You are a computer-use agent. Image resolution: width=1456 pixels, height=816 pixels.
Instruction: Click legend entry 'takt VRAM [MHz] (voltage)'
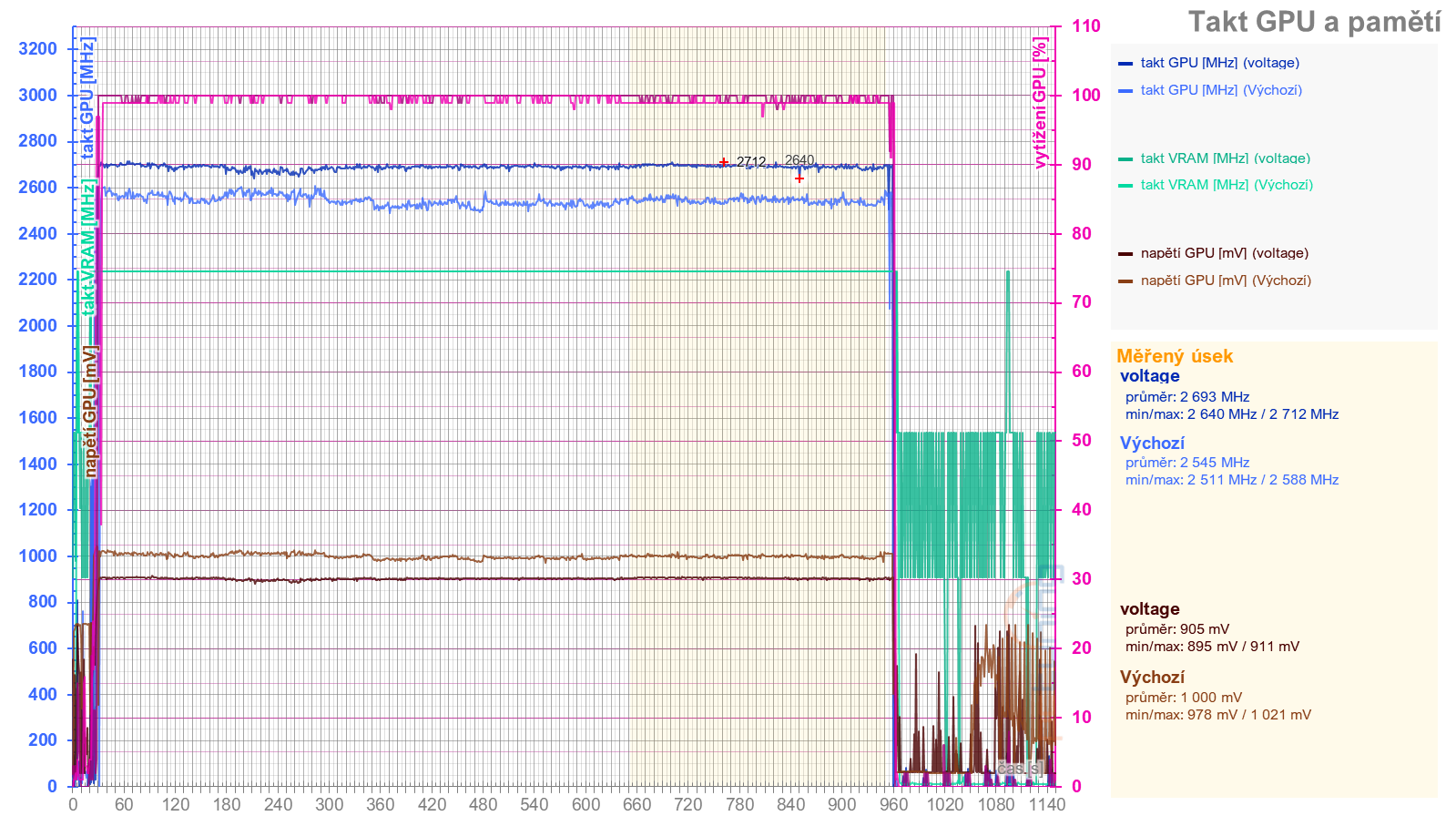1226,158
